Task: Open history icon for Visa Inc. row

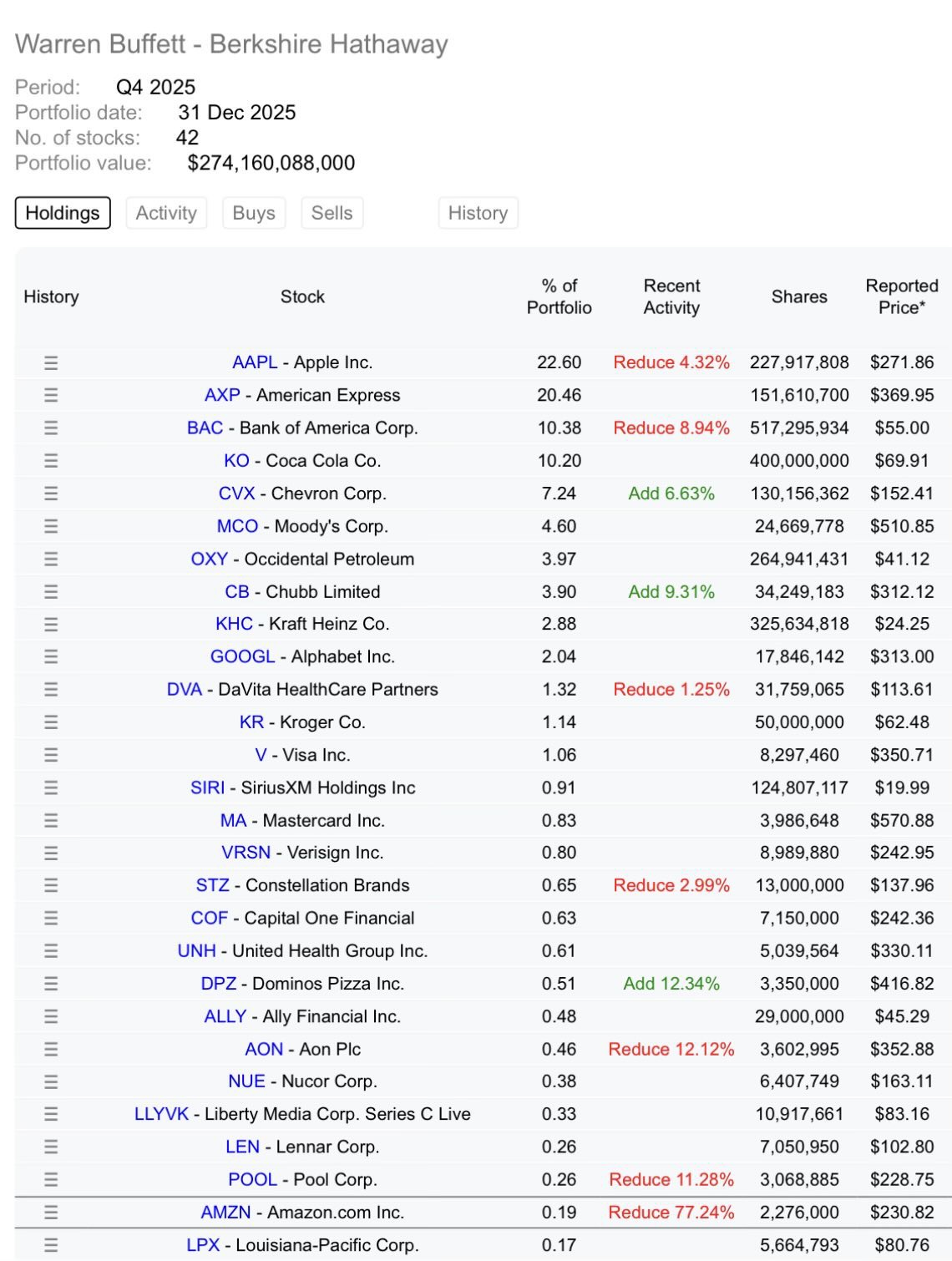Action: click(x=51, y=755)
